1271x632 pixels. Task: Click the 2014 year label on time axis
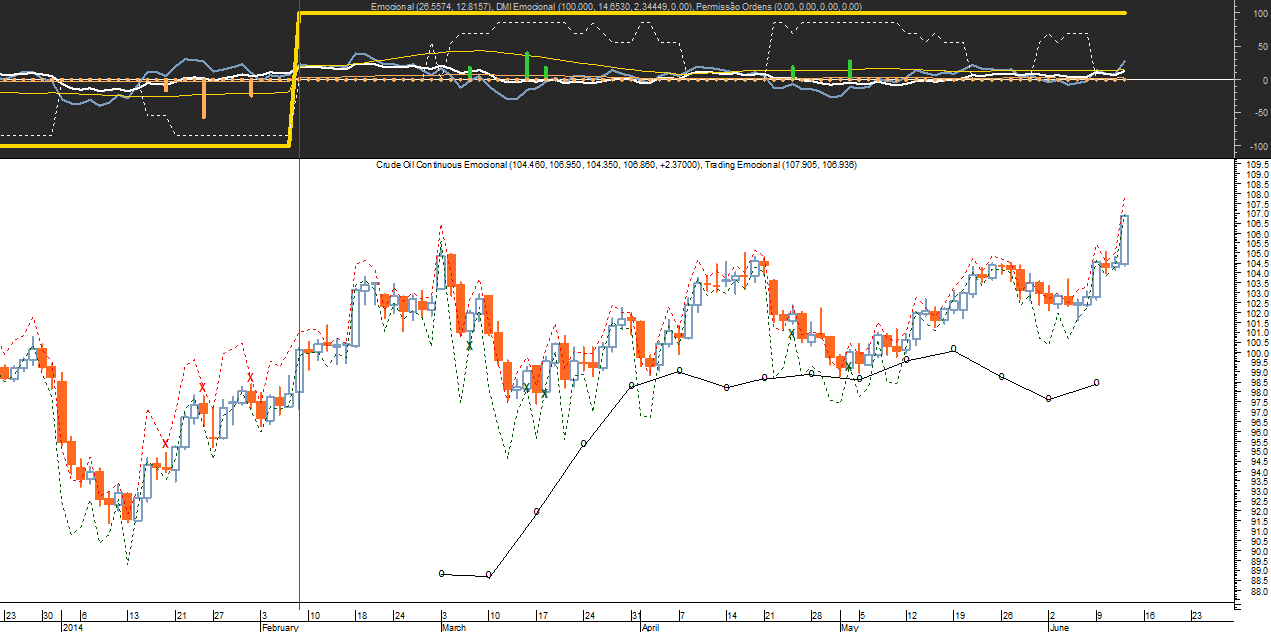tap(73, 627)
